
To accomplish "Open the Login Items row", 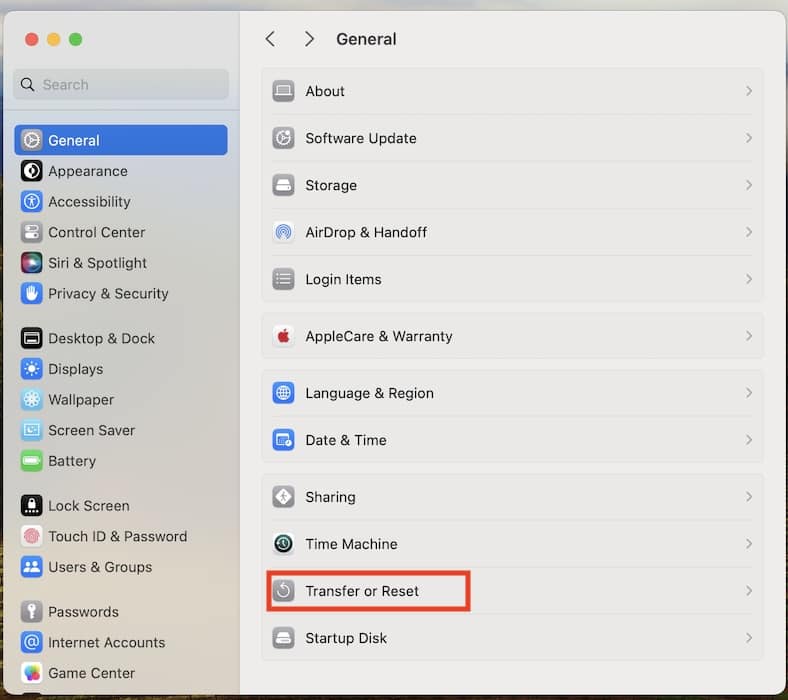I will click(343, 279).
